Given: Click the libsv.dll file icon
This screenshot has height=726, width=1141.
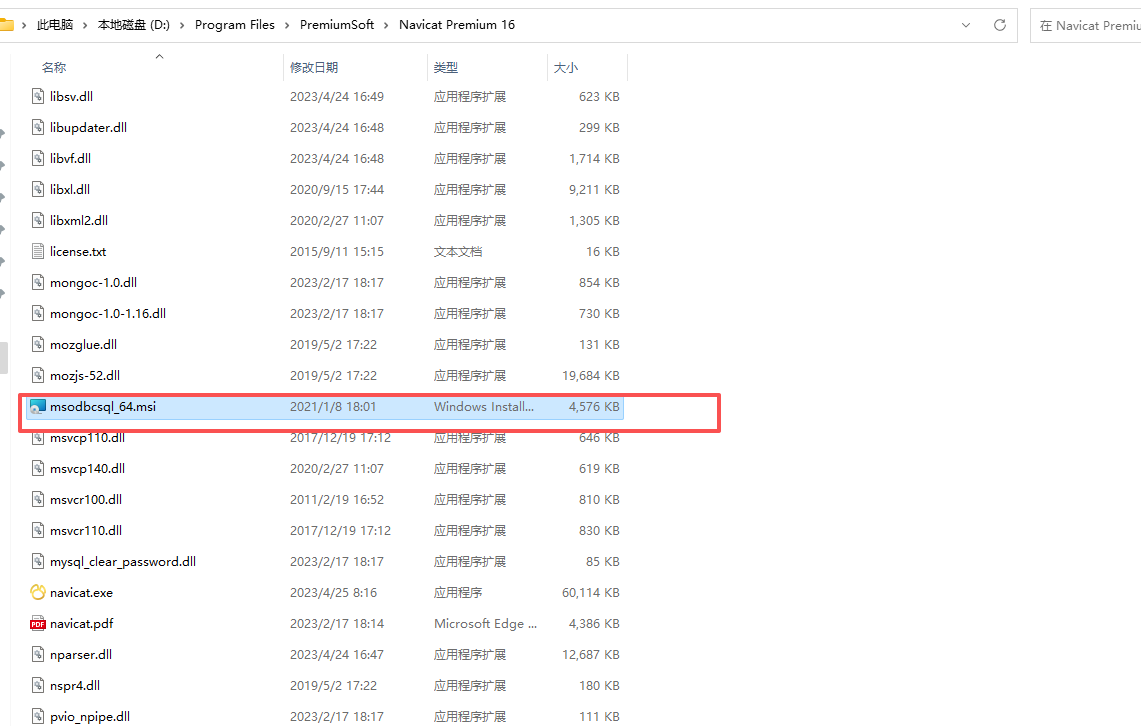Looking at the screenshot, I should 38,96.
